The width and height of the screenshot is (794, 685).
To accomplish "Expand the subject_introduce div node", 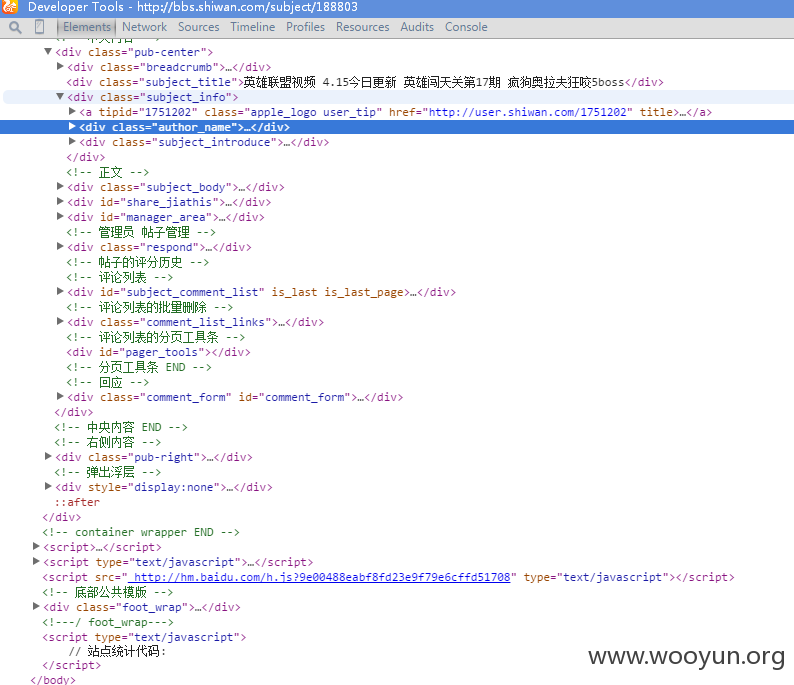I will click(72, 141).
